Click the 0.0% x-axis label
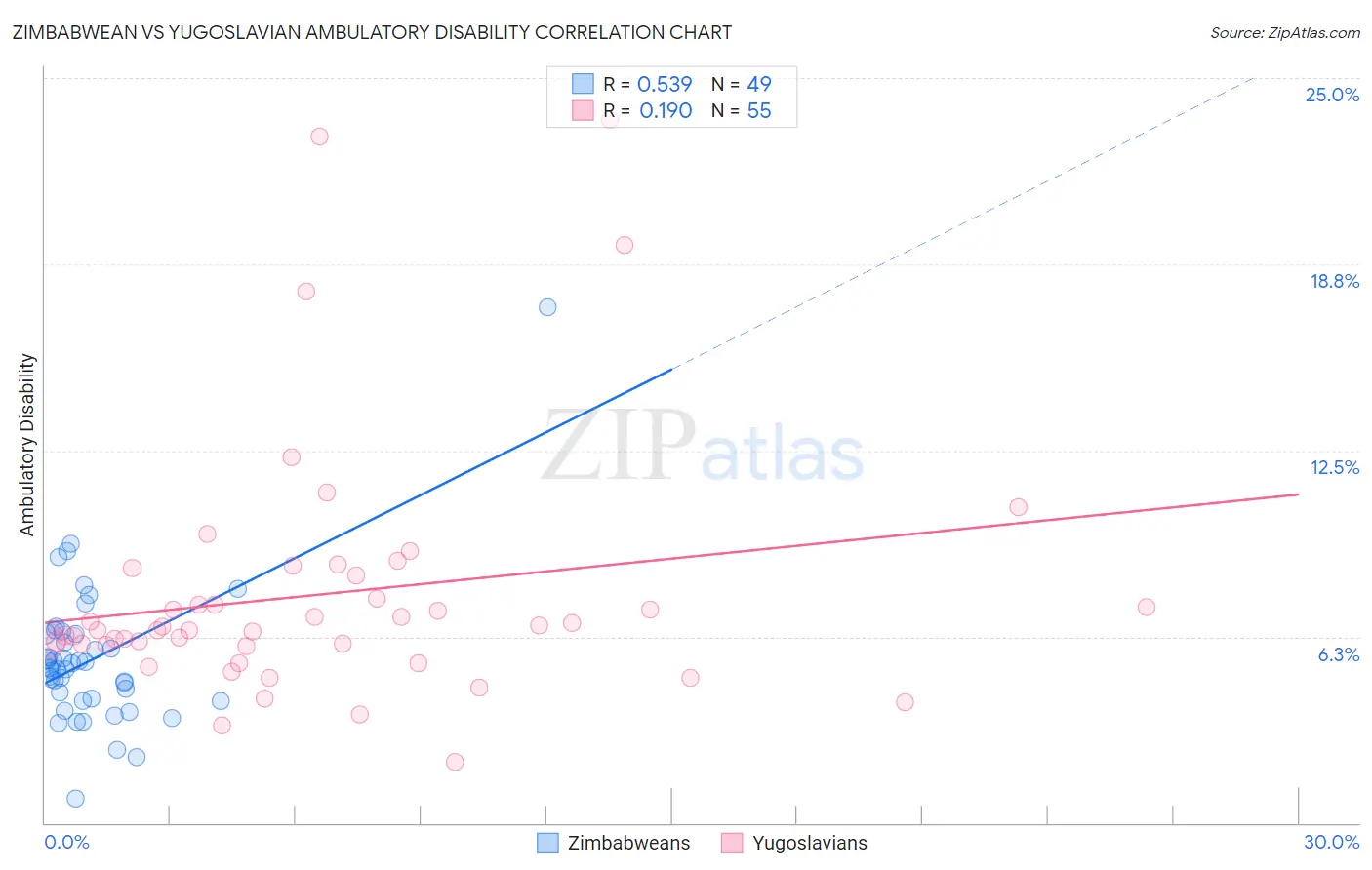 tap(66, 842)
